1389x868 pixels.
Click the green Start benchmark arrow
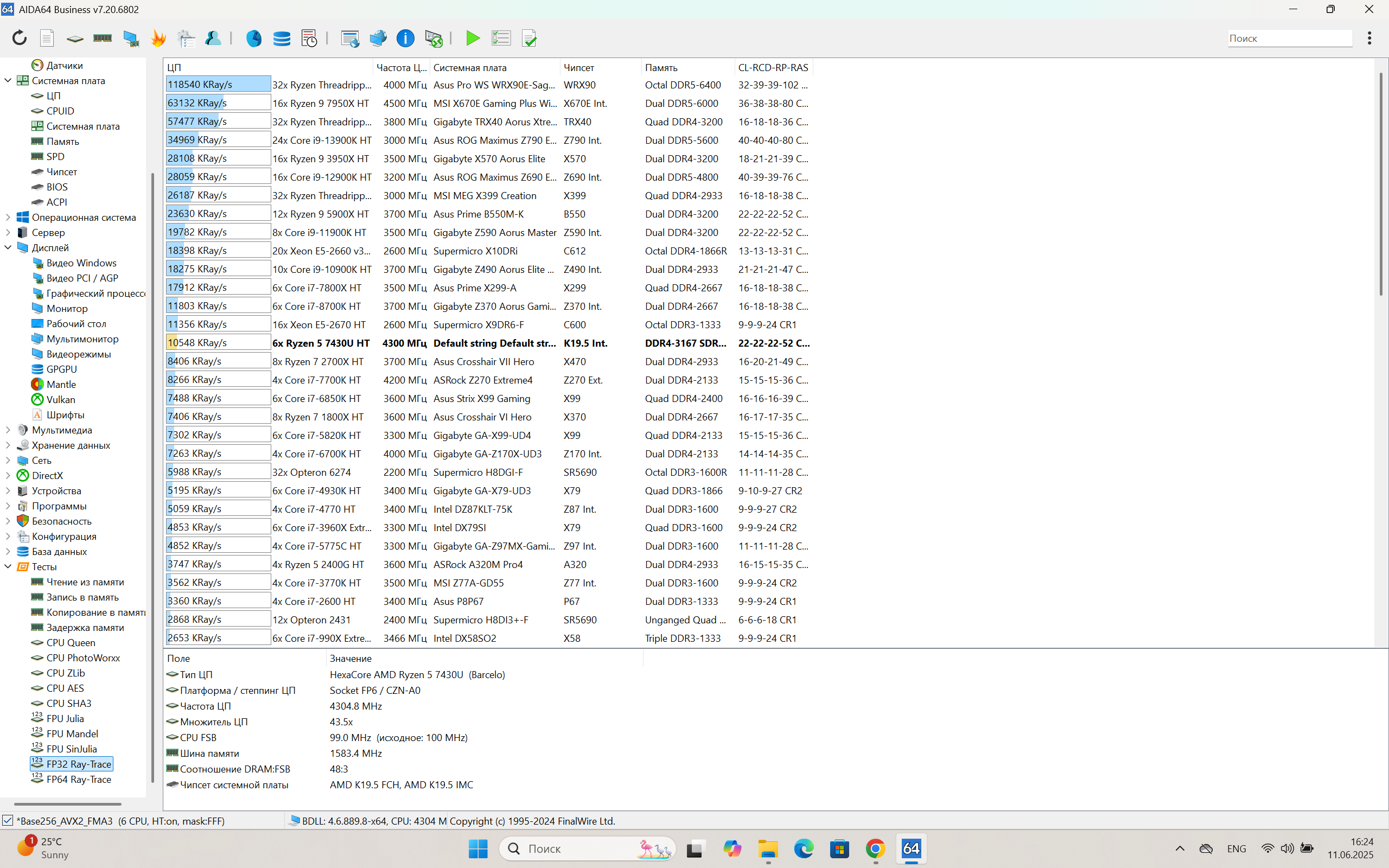473,38
